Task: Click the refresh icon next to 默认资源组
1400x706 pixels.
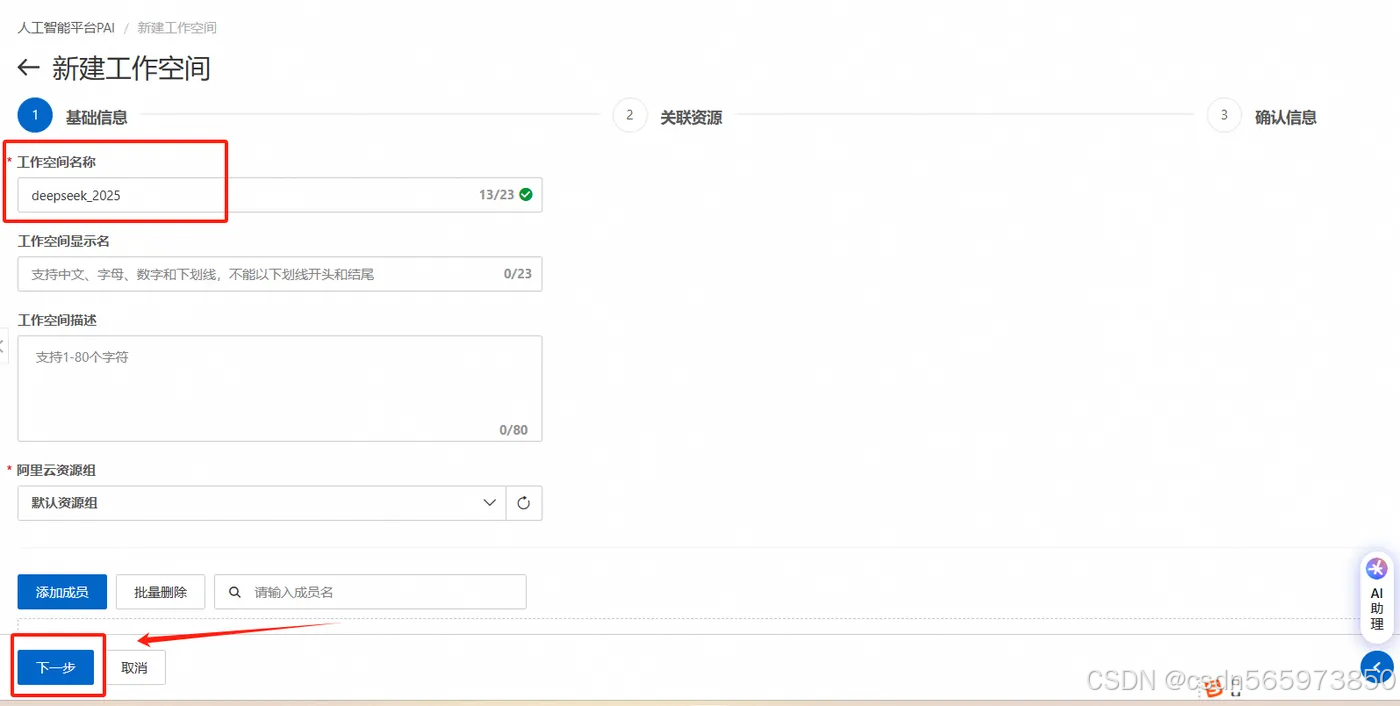Action: pyautogui.click(x=524, y=503)
